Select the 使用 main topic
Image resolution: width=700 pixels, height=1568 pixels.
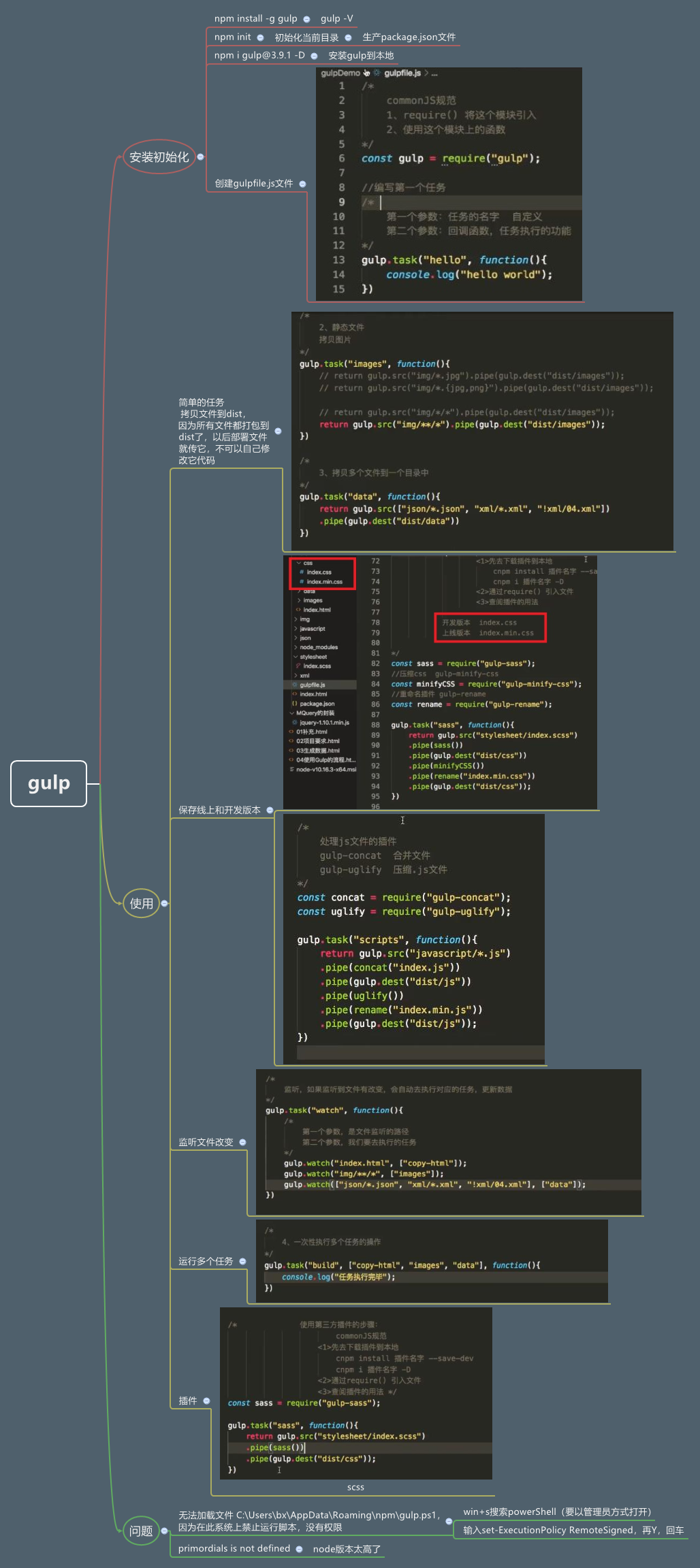(141, 903)
